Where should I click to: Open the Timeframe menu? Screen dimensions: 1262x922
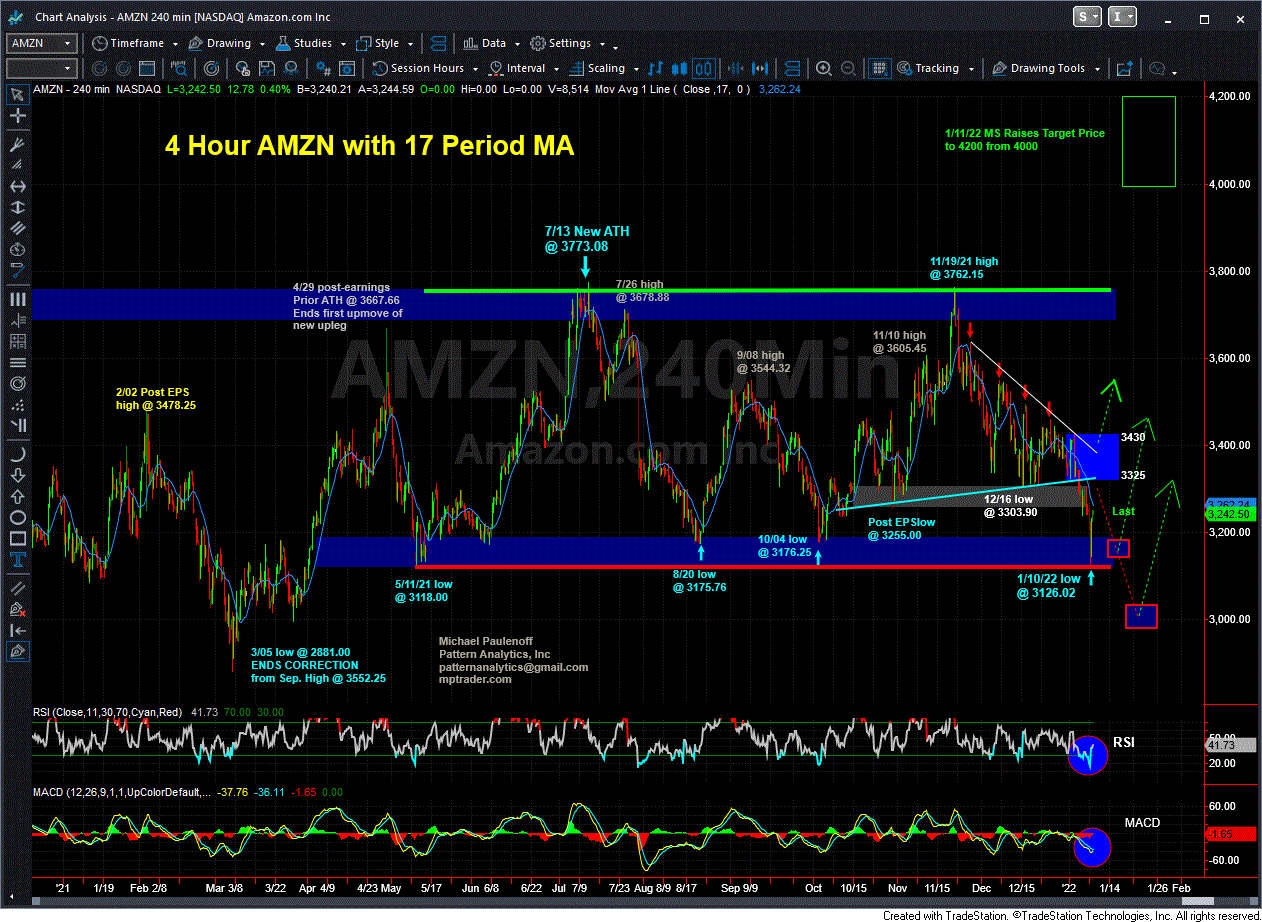tap(127, 43)
